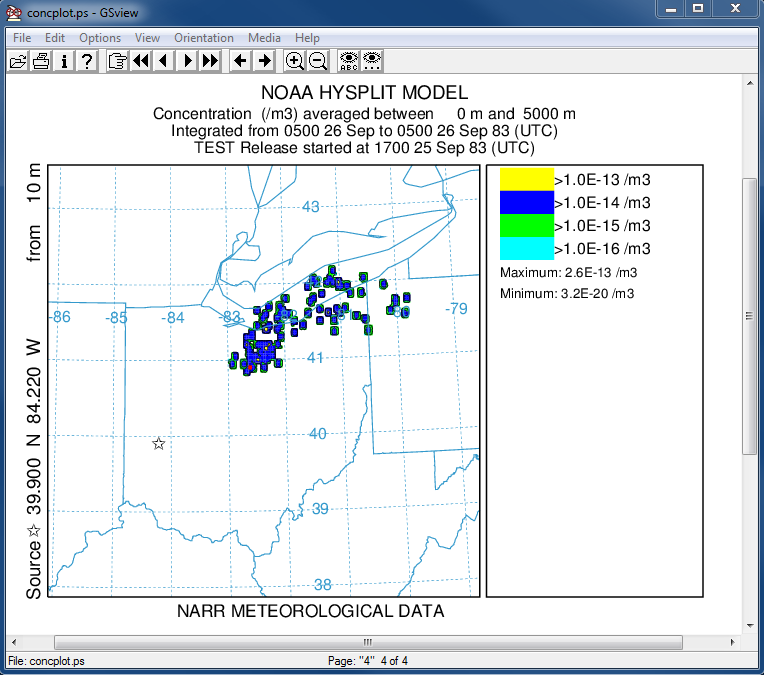Click the 'Minimum: 3.2E-20 /m3' text
Viewport: 764px width, 675px height.
(567, 293)
